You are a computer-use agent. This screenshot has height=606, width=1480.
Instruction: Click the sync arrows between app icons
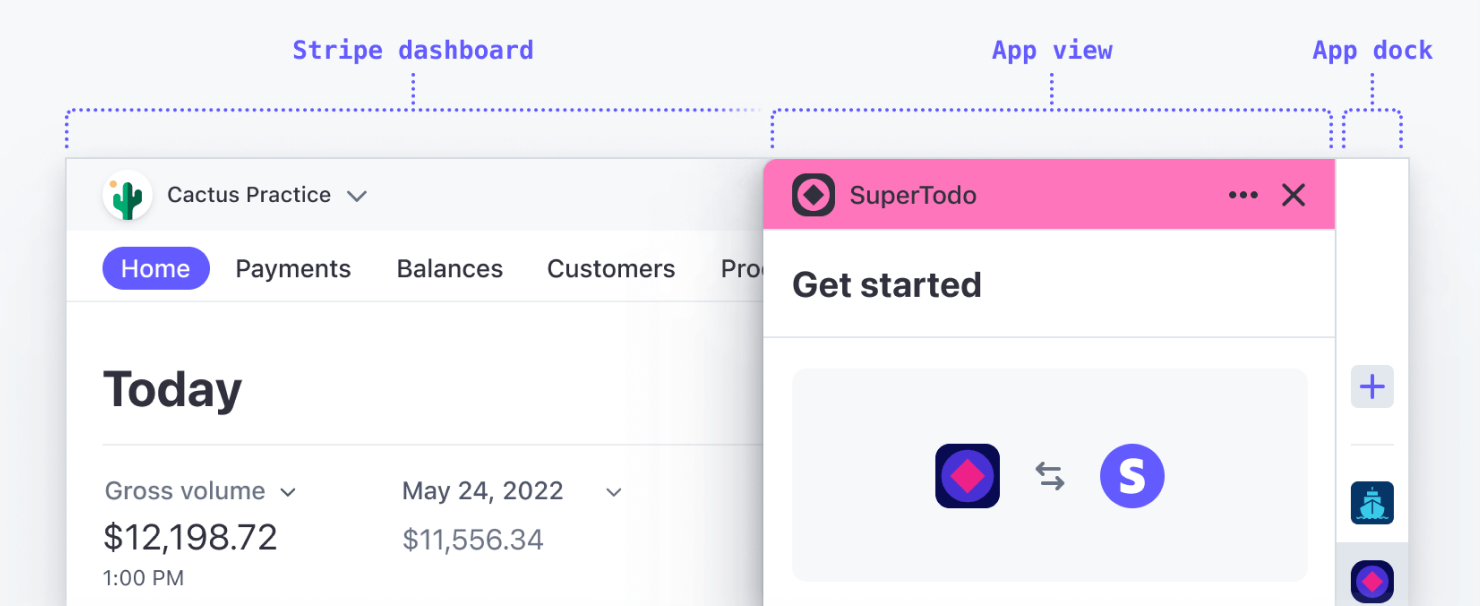click(x=1050, y=476)
